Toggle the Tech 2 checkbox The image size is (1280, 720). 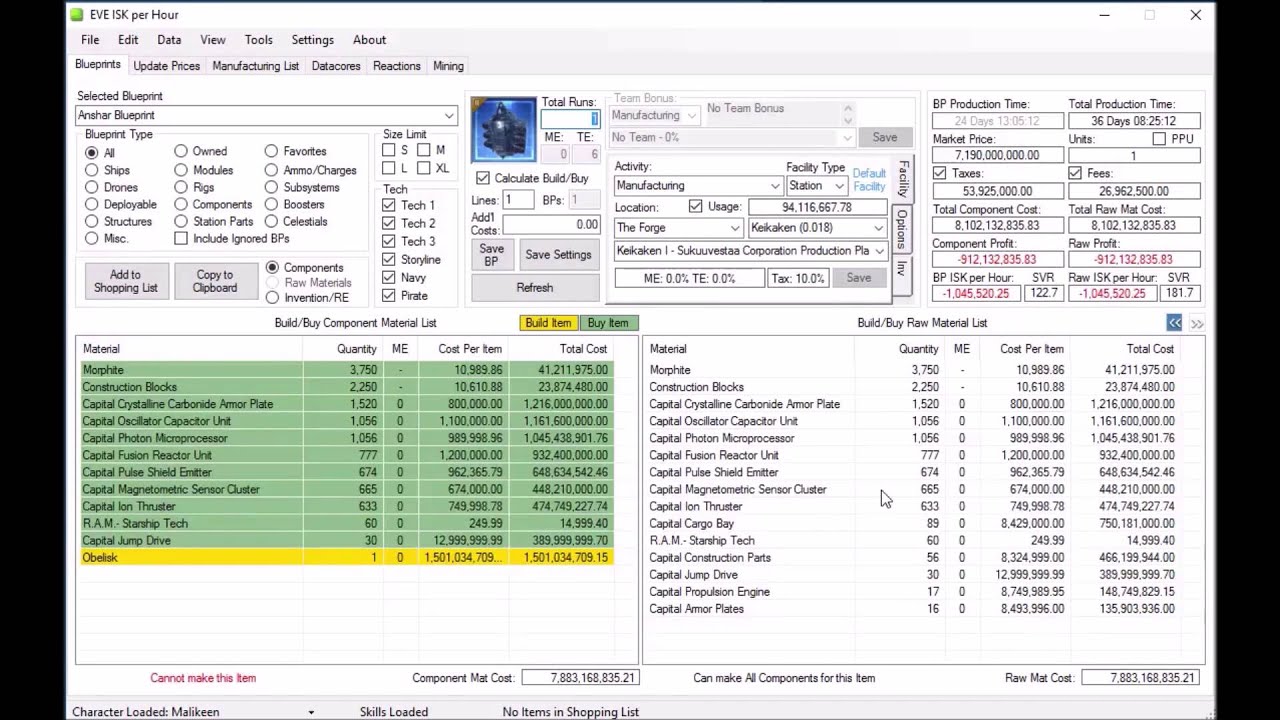389,223
